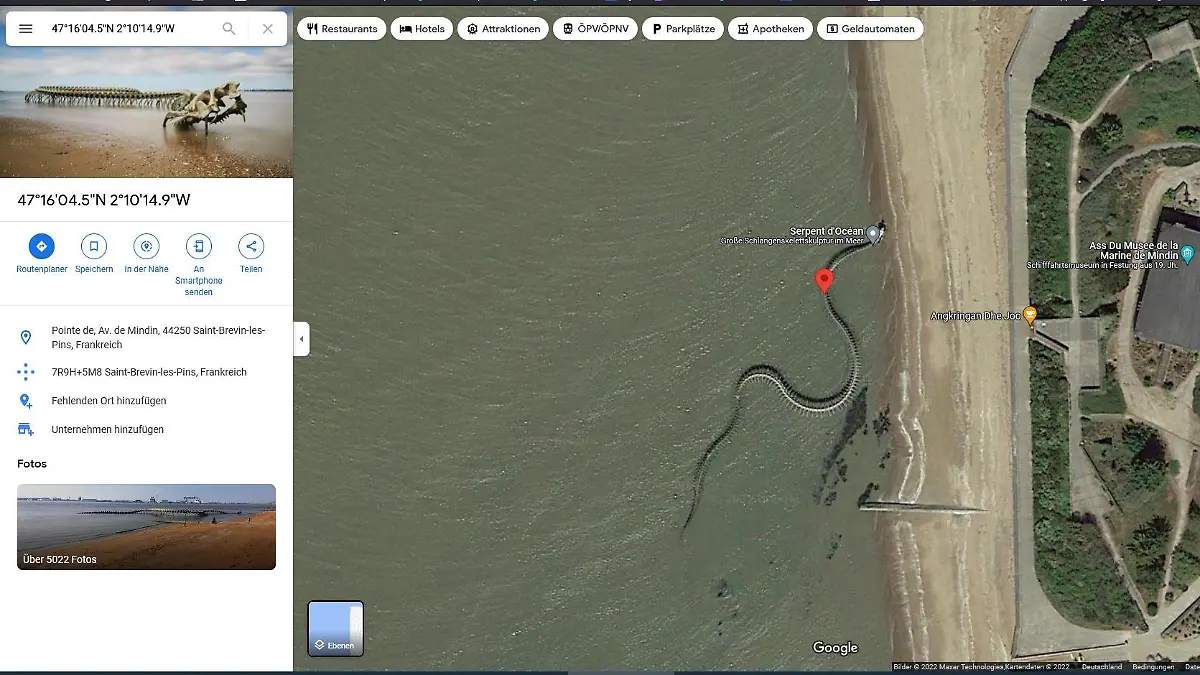
Task: Share the location via Teilen icon
Action: pyautogui.click(x=251, y=246)
